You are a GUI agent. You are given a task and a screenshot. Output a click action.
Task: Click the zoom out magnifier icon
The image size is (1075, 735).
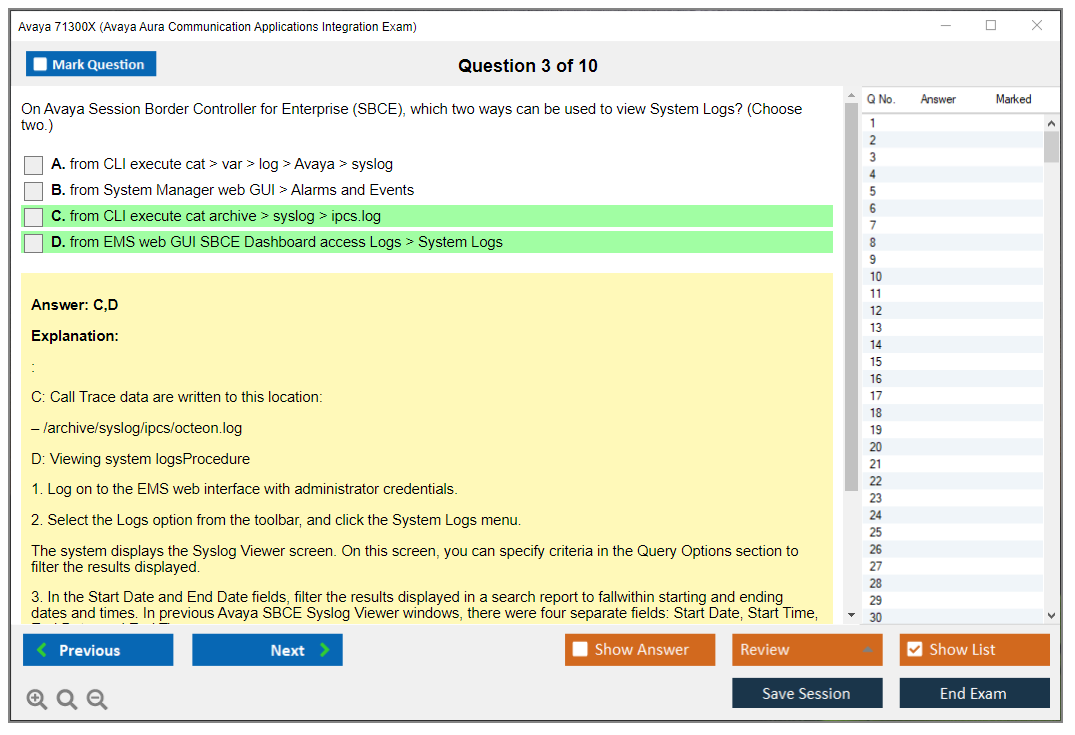coord(97,700)
